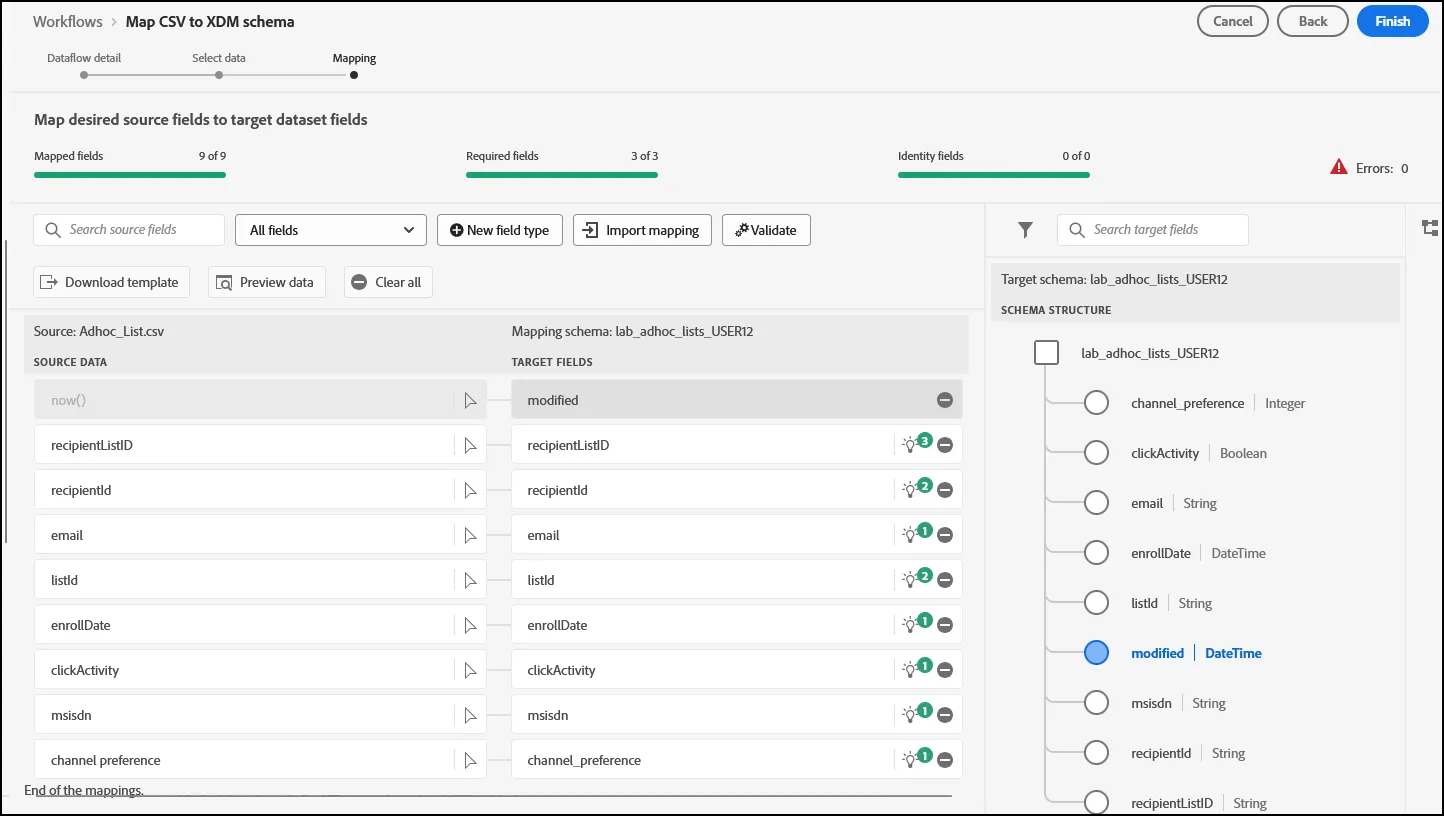
Task: Select the channel_preference schema field radio
Action: point(1097,403)
